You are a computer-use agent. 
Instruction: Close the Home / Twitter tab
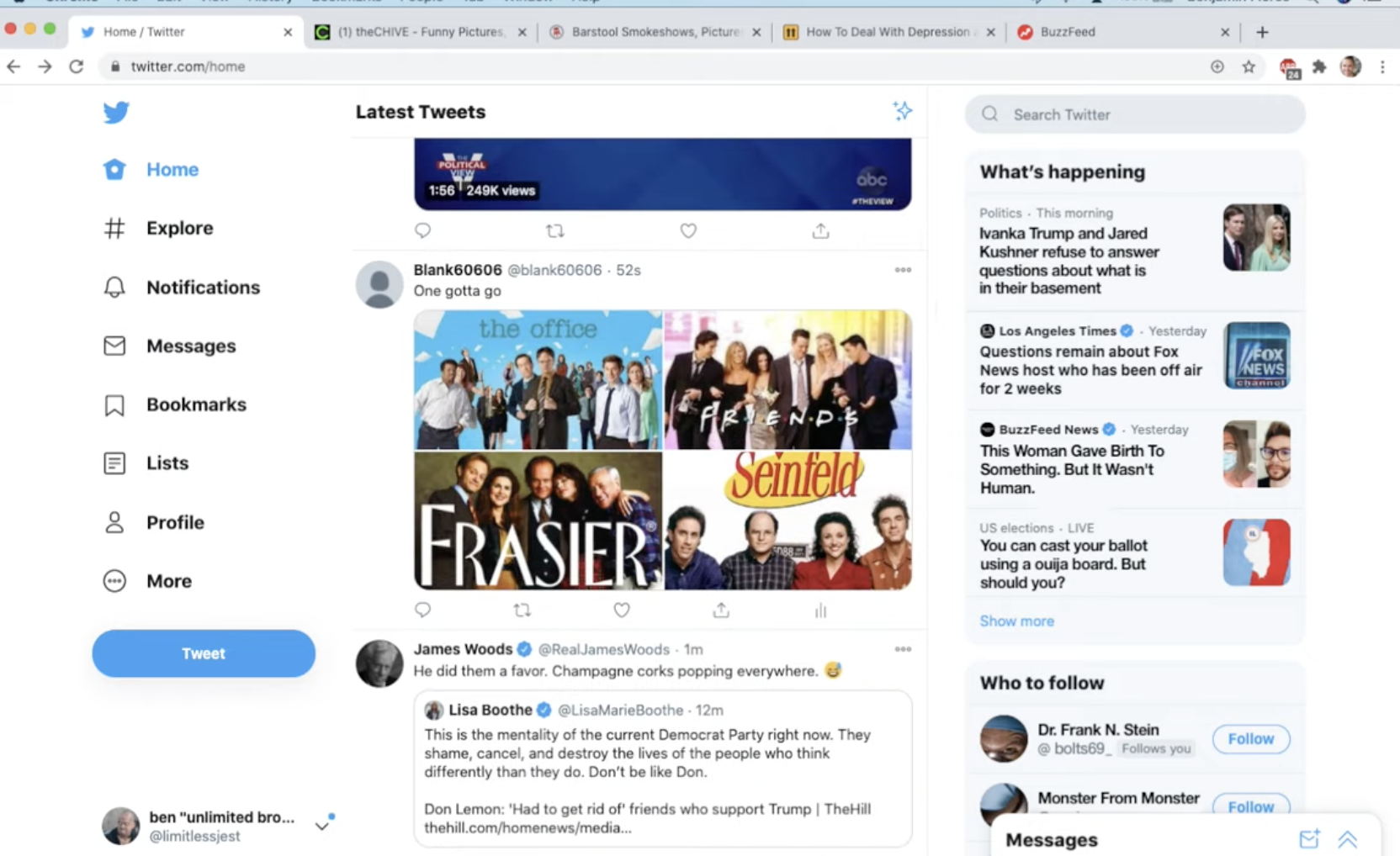click(x=288, y=32)
